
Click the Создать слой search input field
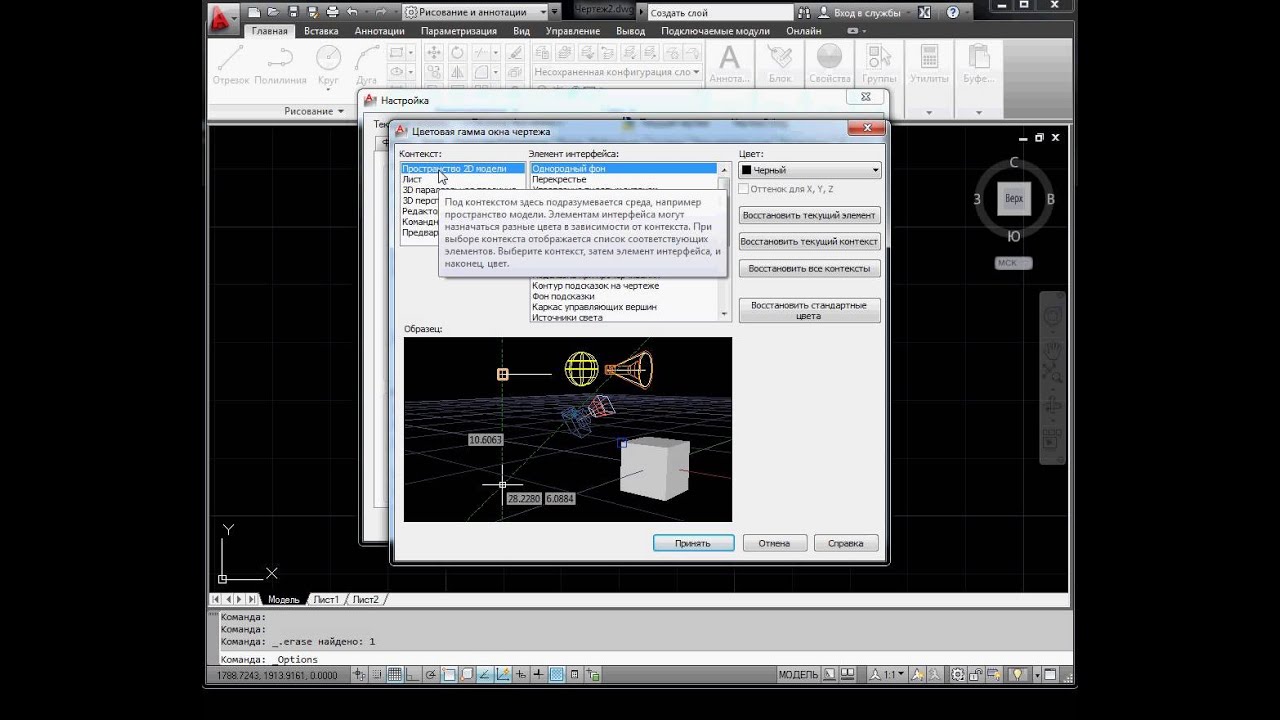720,13
